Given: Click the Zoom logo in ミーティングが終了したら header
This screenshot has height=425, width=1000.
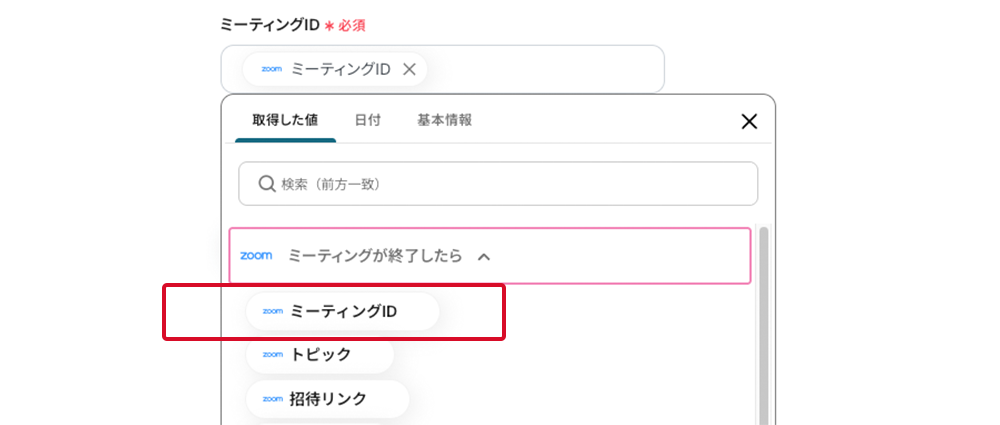Looking at the screenshot, I should (x=257, y=256).
